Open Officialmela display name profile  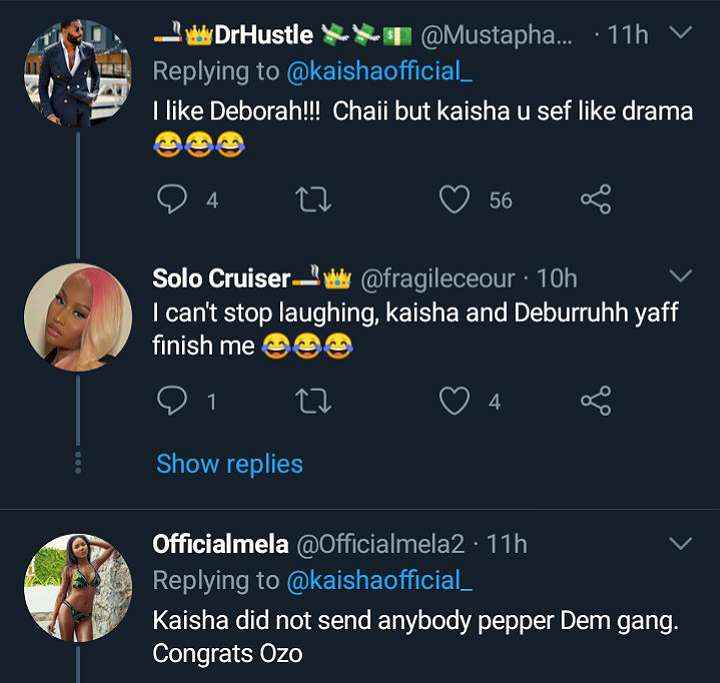(x=220, y=545)
